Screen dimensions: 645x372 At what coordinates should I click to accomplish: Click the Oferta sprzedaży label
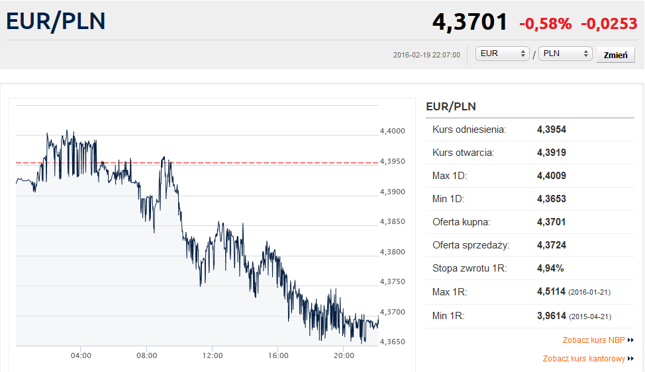point(471,245)
